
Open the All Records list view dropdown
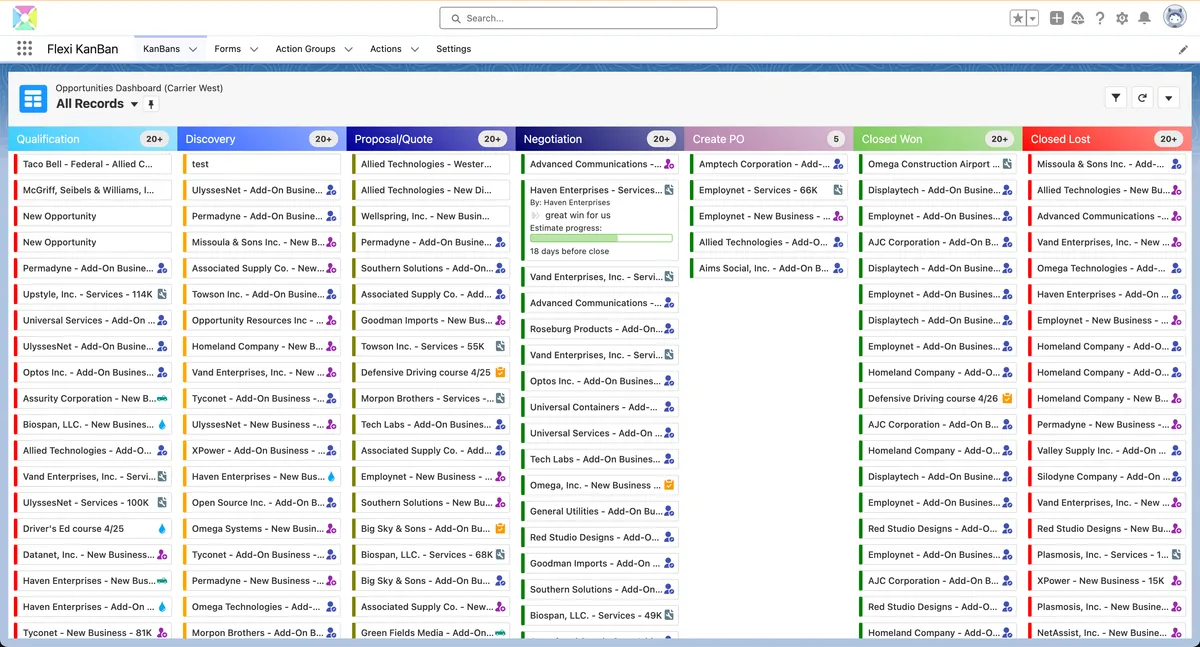pos(134,104)
